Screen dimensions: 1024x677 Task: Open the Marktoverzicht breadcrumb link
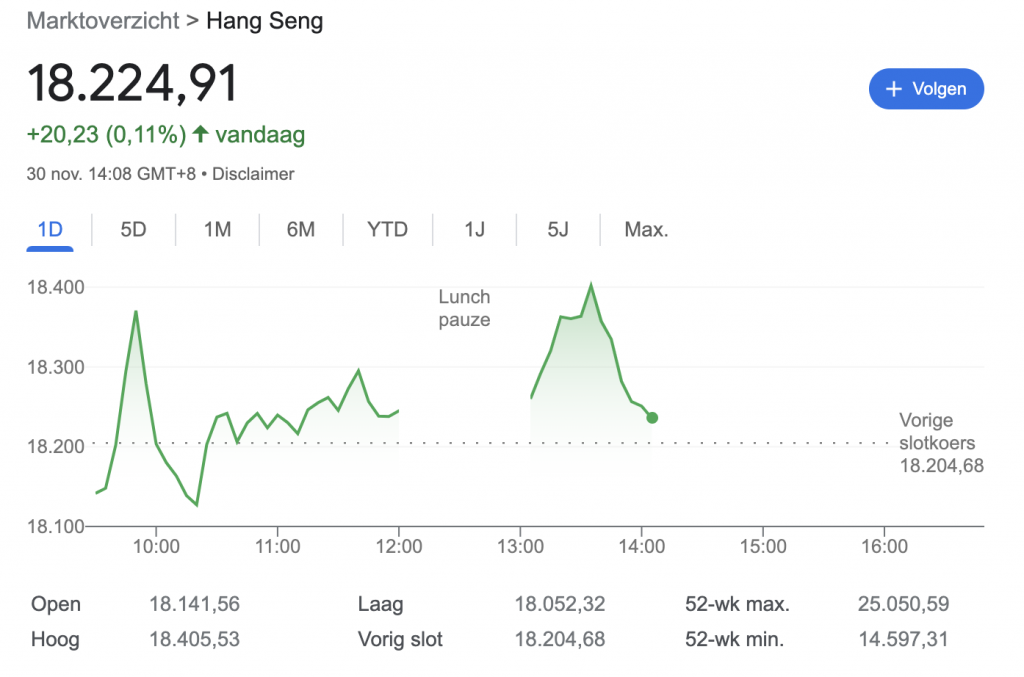[x=103, y=21]
